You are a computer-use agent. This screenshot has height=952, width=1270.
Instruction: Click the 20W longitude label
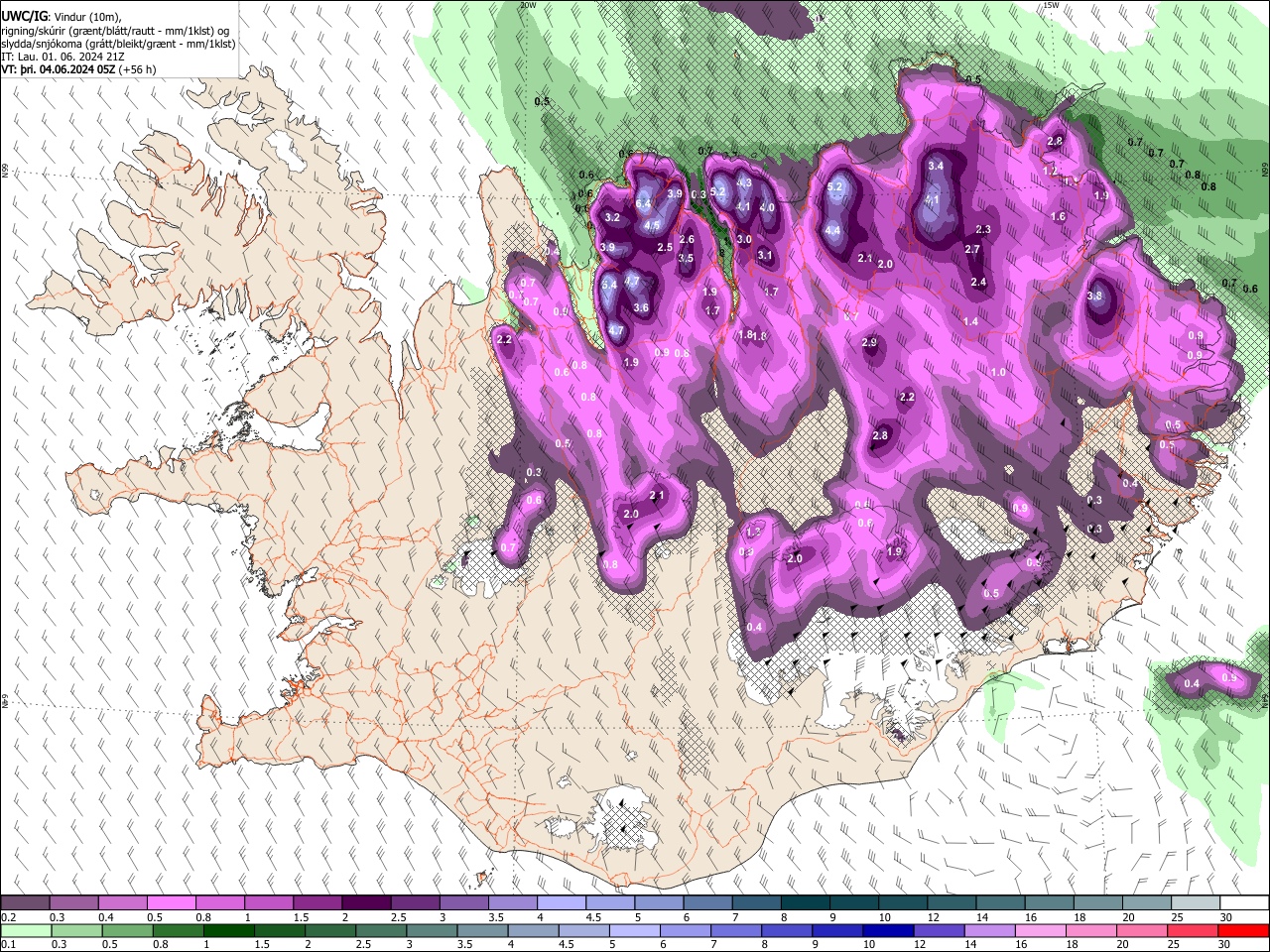[528, 5]
